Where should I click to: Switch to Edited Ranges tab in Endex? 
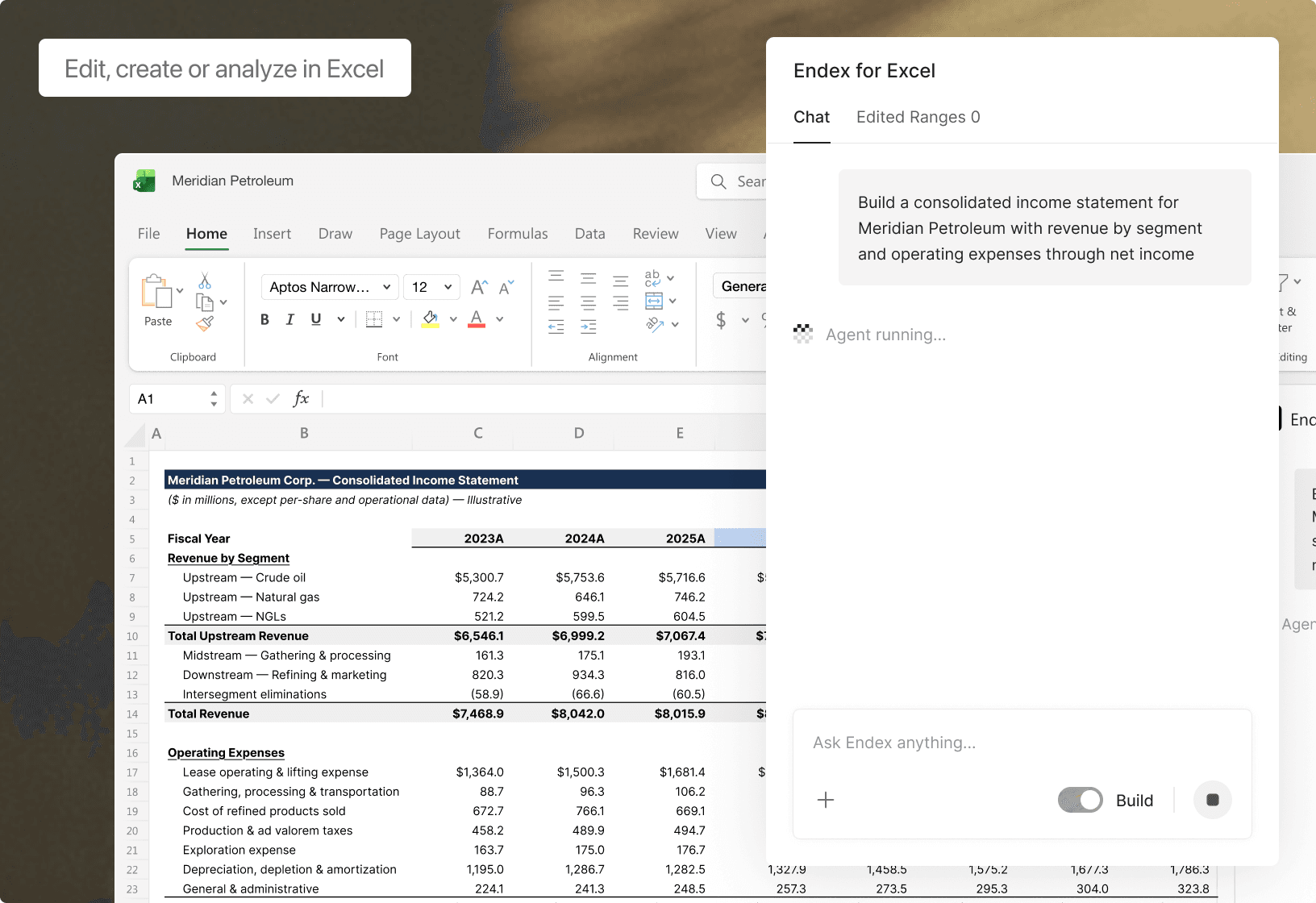click(918, 117)
